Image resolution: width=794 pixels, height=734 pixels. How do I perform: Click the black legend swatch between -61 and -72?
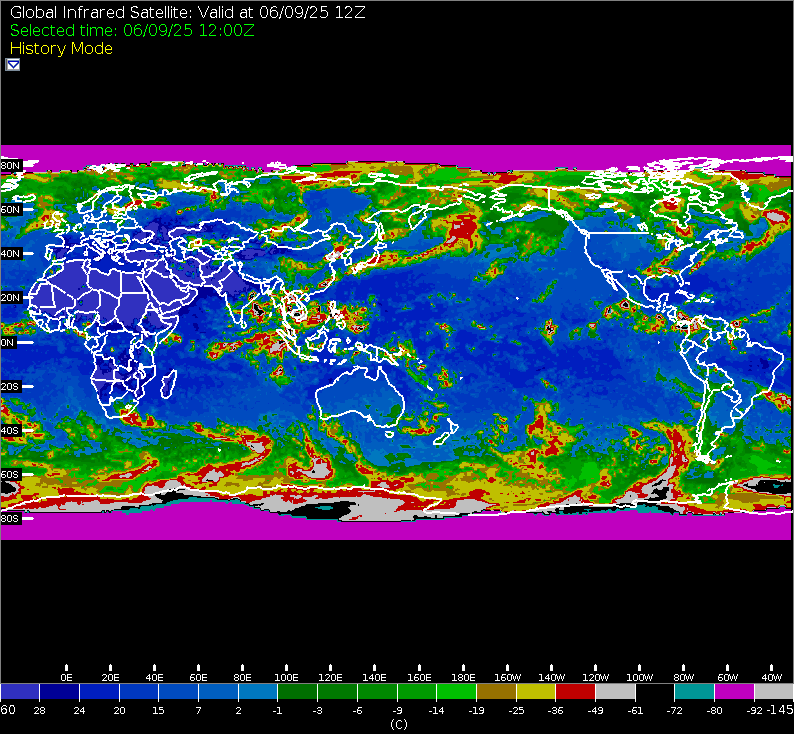click(655, 691)
